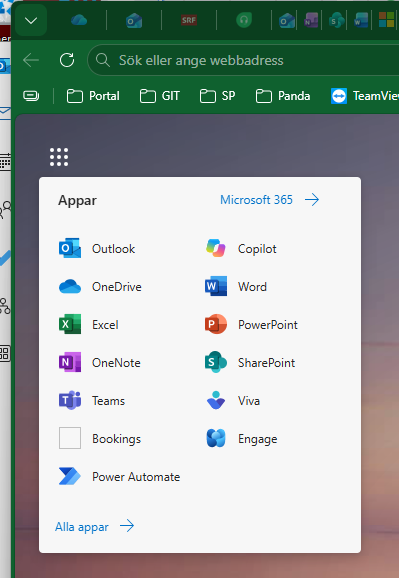This screenshot has width=399, height=578.
Task: Switch to the green headset tab
Action: [x=244, y=20]
